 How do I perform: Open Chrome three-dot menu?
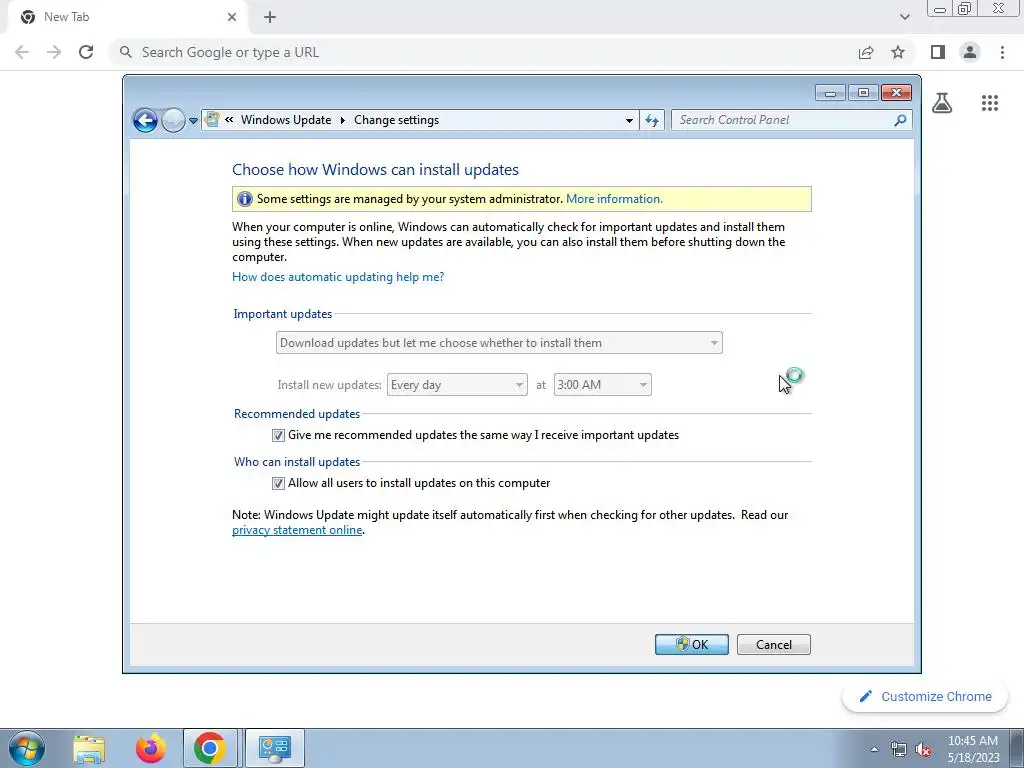1002,52
